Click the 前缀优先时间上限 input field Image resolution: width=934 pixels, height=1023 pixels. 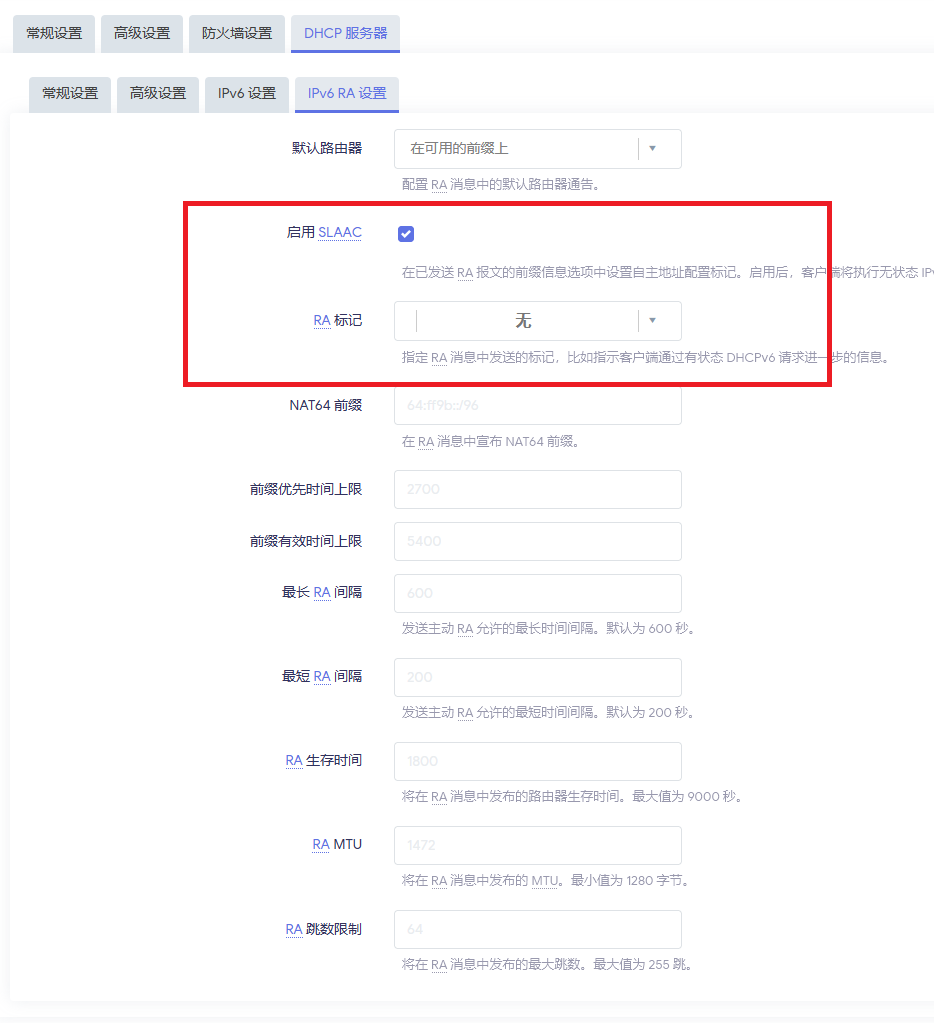pyautogui.click(x=537, y=490)
